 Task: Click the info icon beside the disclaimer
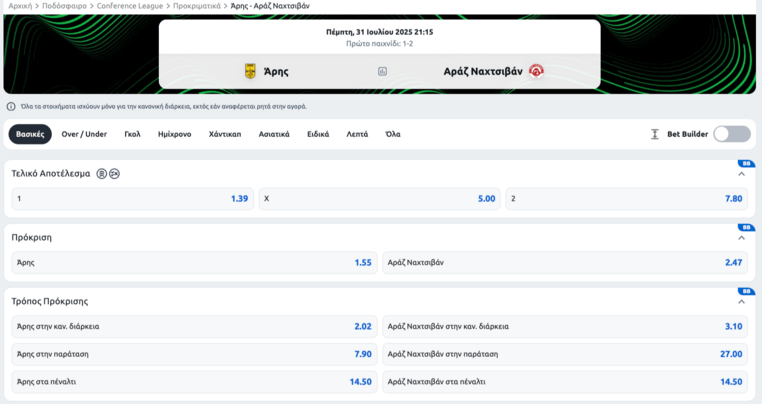11,106
